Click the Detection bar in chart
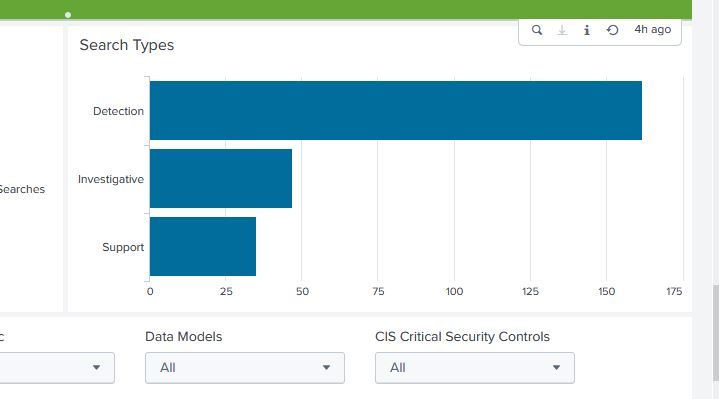Screen dimensions: 719x399 pyautogui.click(x=396, y=111)
